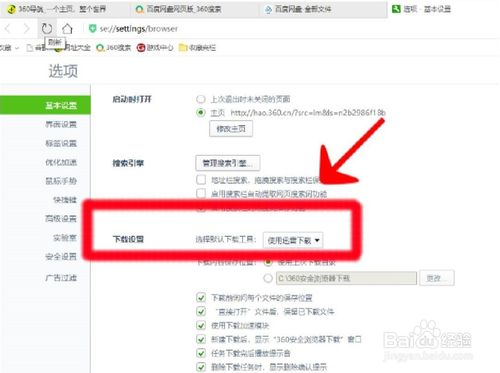Click the 选项 page heading
500x373 pixels.
tap(63, 71)
